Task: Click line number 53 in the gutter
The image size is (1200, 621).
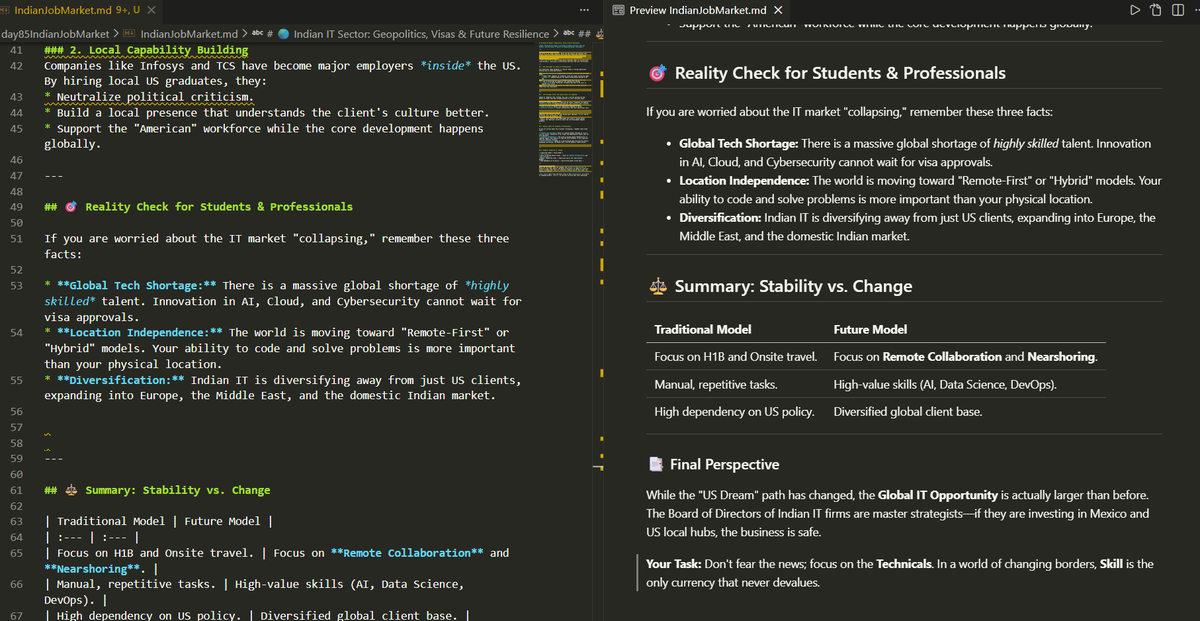Action: pyautogui.click(x=17, y=286)
